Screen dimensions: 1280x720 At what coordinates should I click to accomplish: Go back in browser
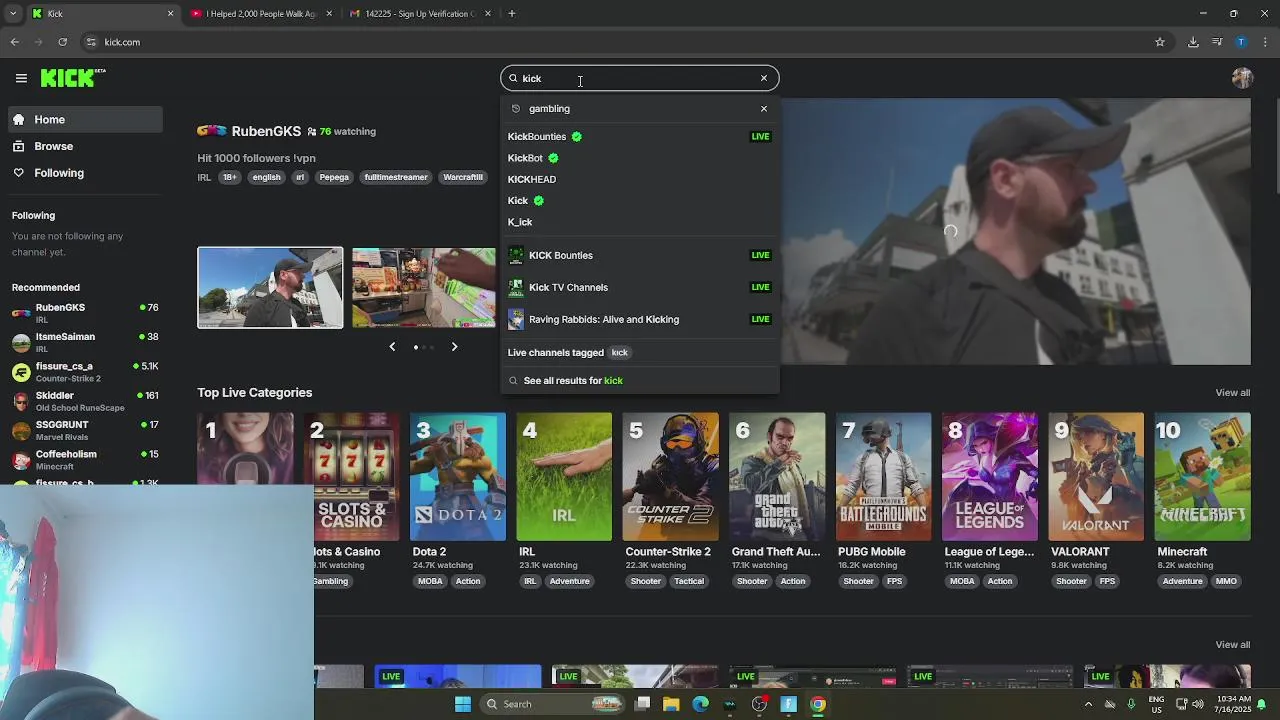point(15,42)
